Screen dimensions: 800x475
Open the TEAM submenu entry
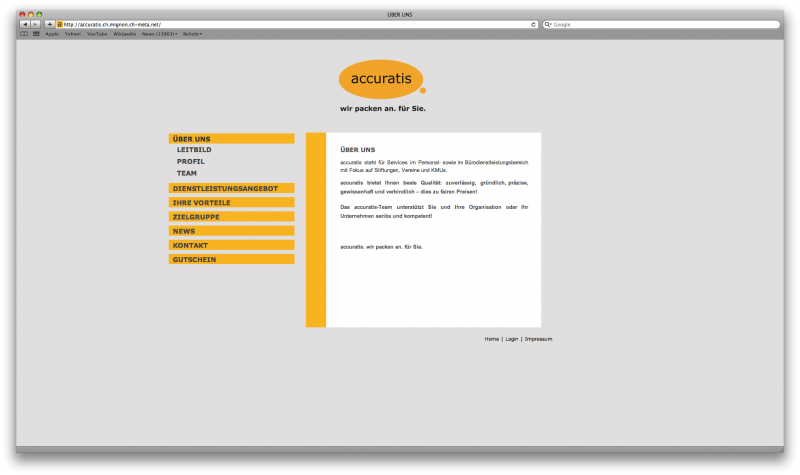click(x=187, y=173)
